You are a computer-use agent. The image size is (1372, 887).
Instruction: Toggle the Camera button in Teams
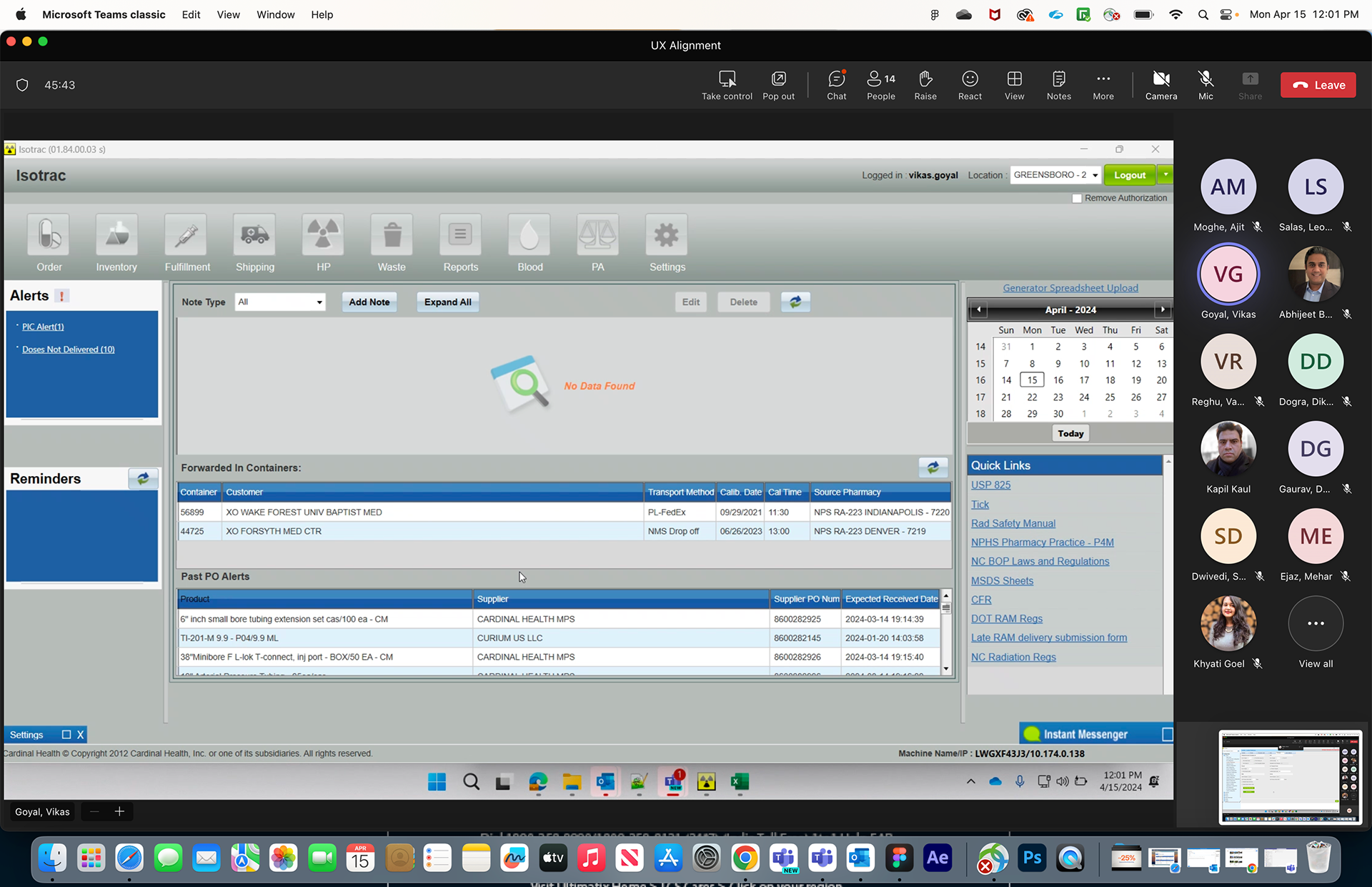point(1160,79)
